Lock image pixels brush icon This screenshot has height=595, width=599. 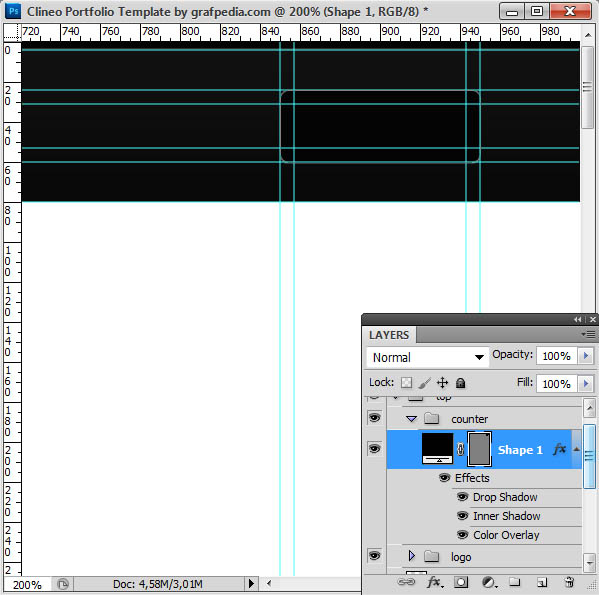click(424, 382)
